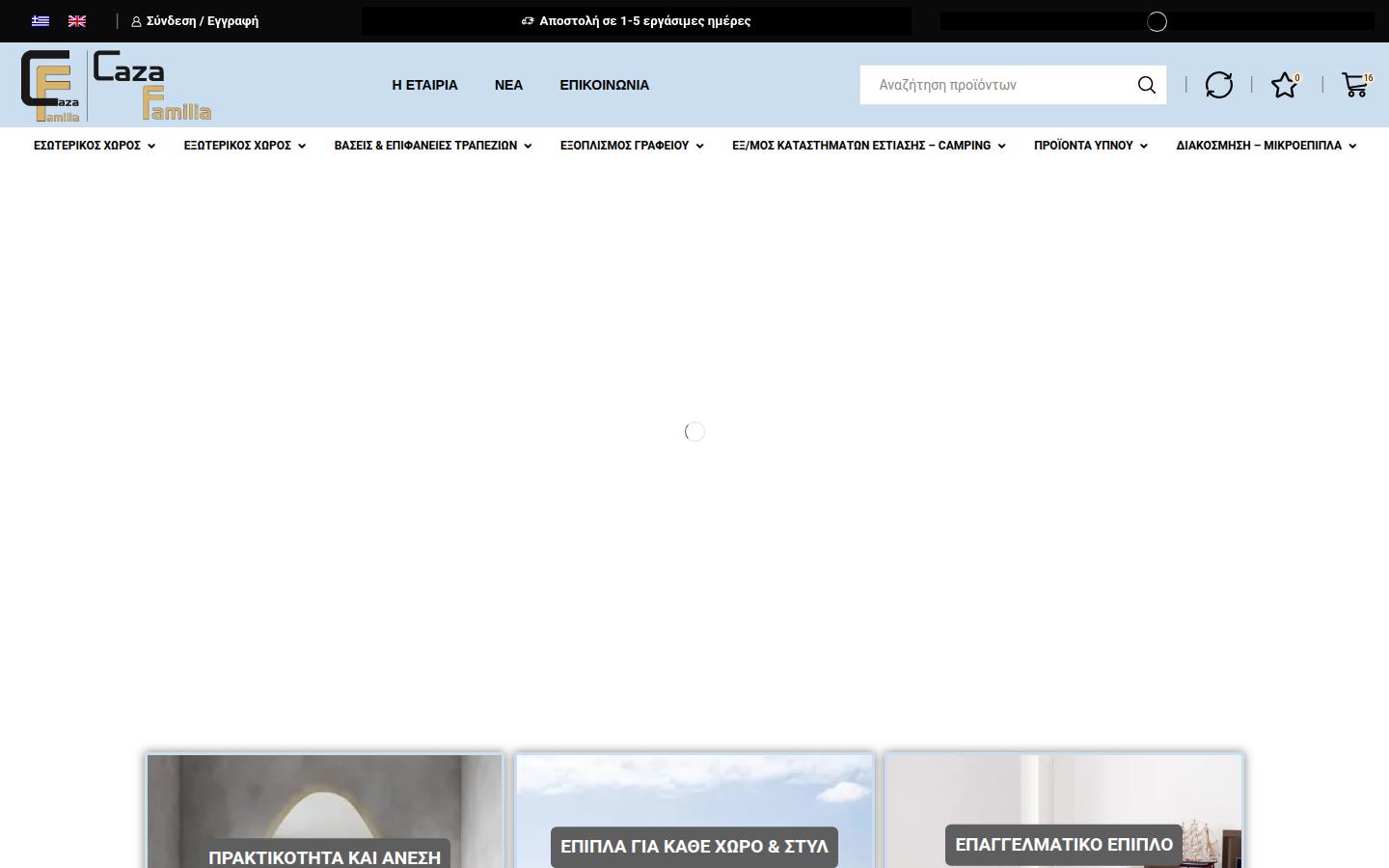Expand the ΕΣΩΤΕΡΙΚΟΣ ΧΩΡΟΣ menu
The width and height of the screenshot is (1389, 868).
[95, 146]
